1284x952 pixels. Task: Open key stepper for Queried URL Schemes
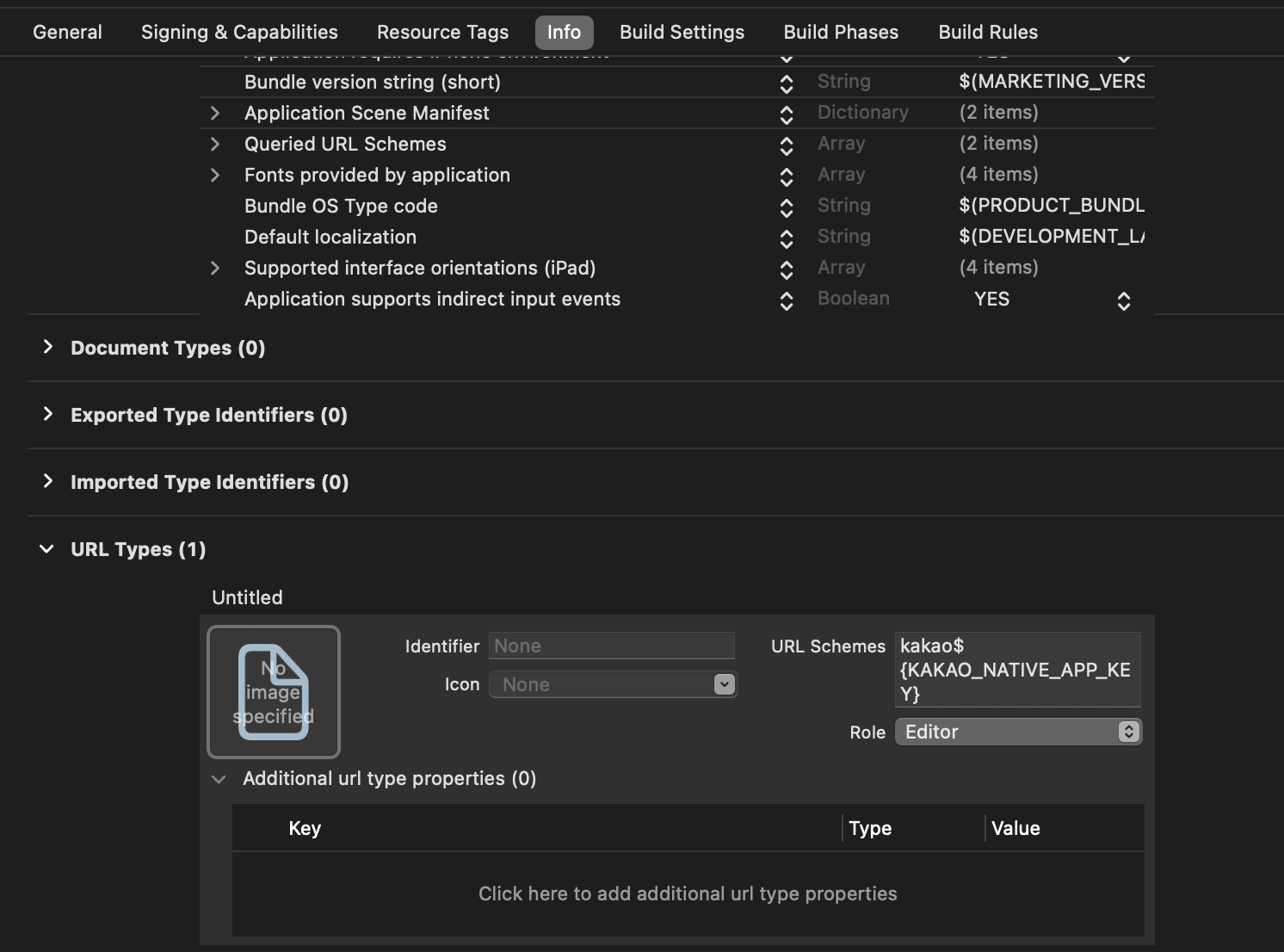coord(787,145)
